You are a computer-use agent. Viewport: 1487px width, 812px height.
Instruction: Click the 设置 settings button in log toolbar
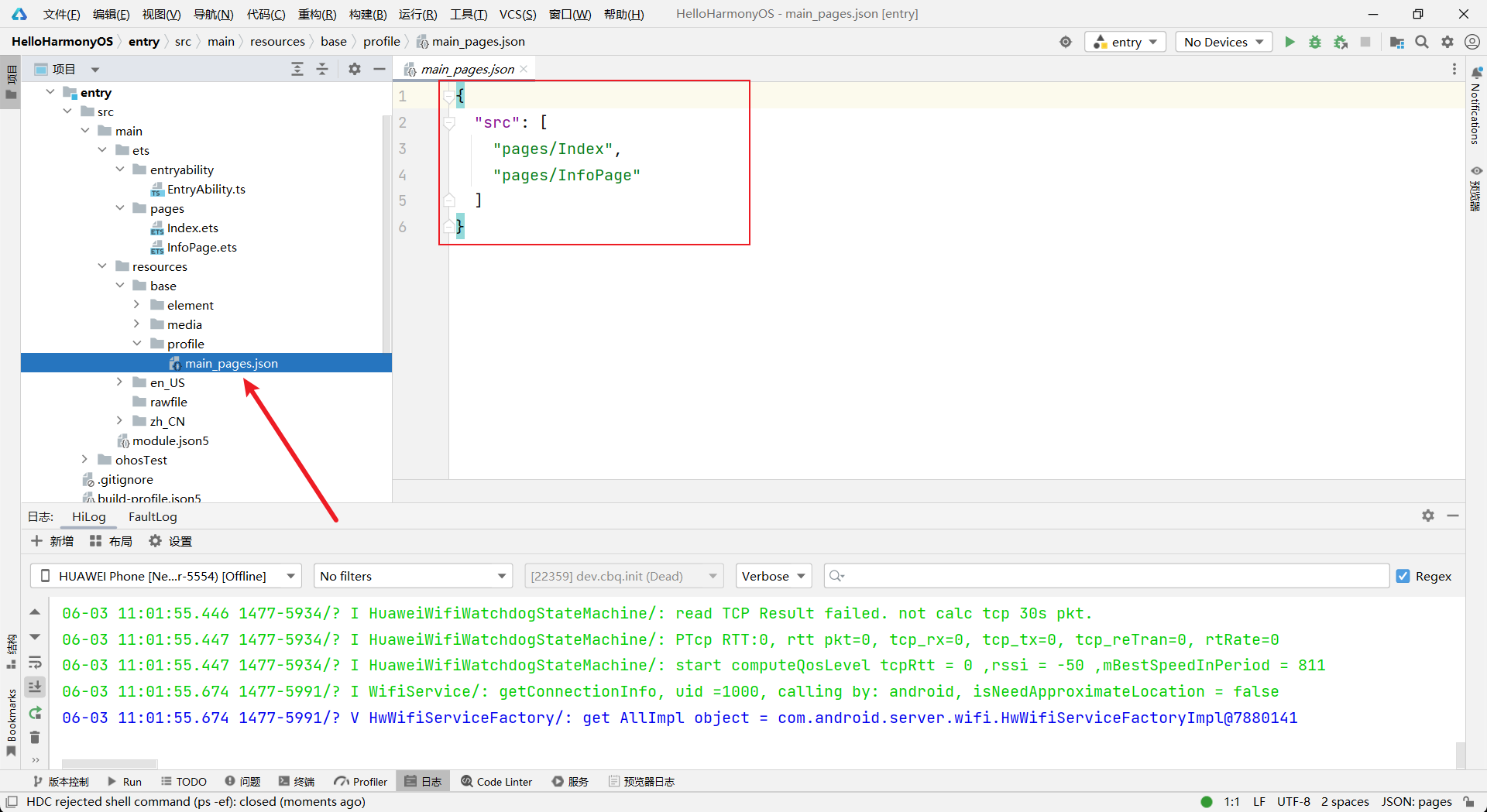[x=170, y=541]
